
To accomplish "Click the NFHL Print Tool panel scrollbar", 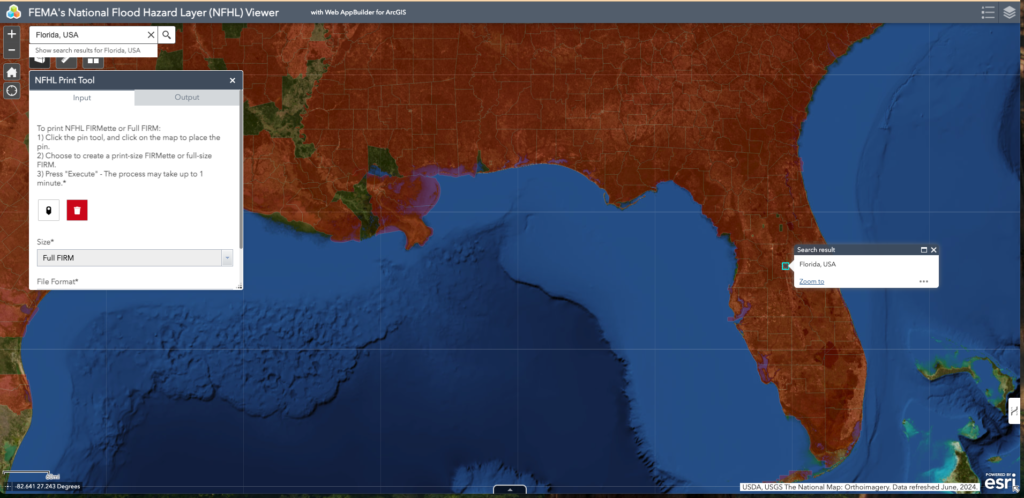I will point(241,170).
